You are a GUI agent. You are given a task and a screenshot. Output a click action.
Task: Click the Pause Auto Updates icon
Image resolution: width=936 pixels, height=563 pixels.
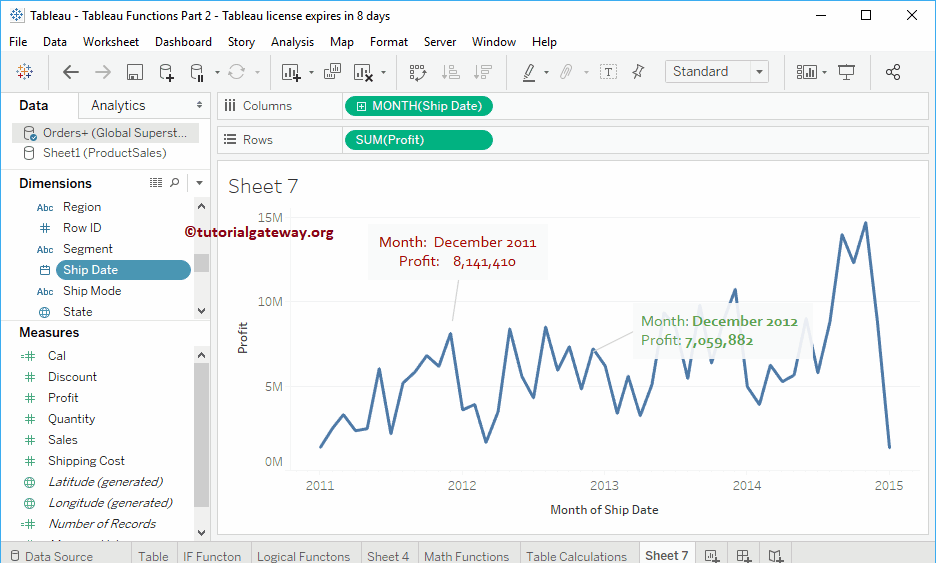(197, 72)
